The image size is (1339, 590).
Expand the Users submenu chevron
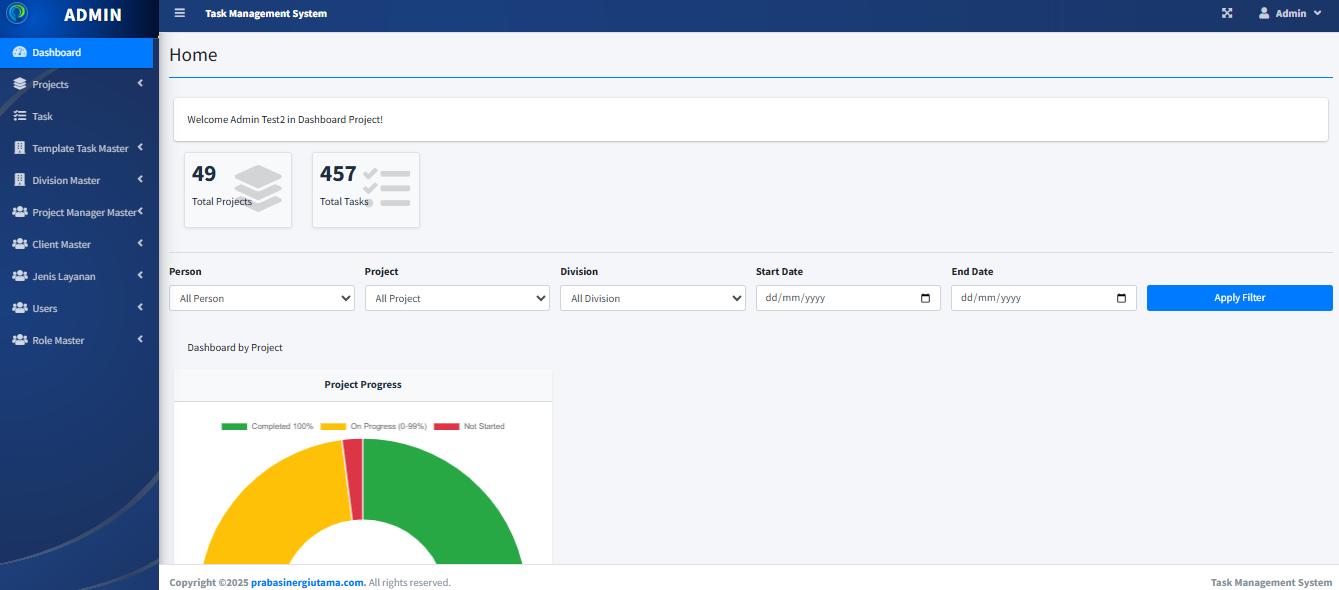pos(141,308)
